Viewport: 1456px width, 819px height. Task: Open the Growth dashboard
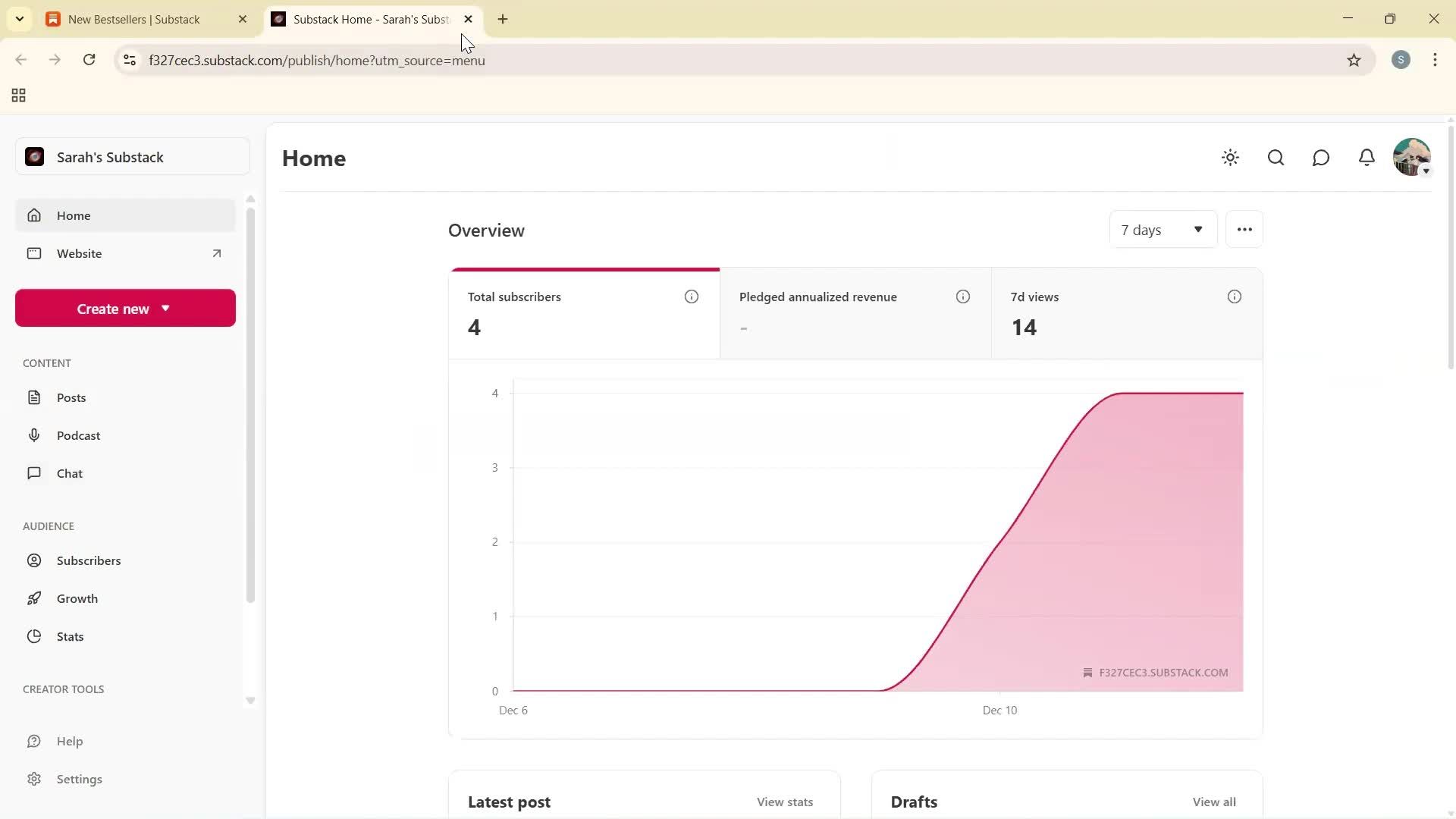[x=78, y=598]
